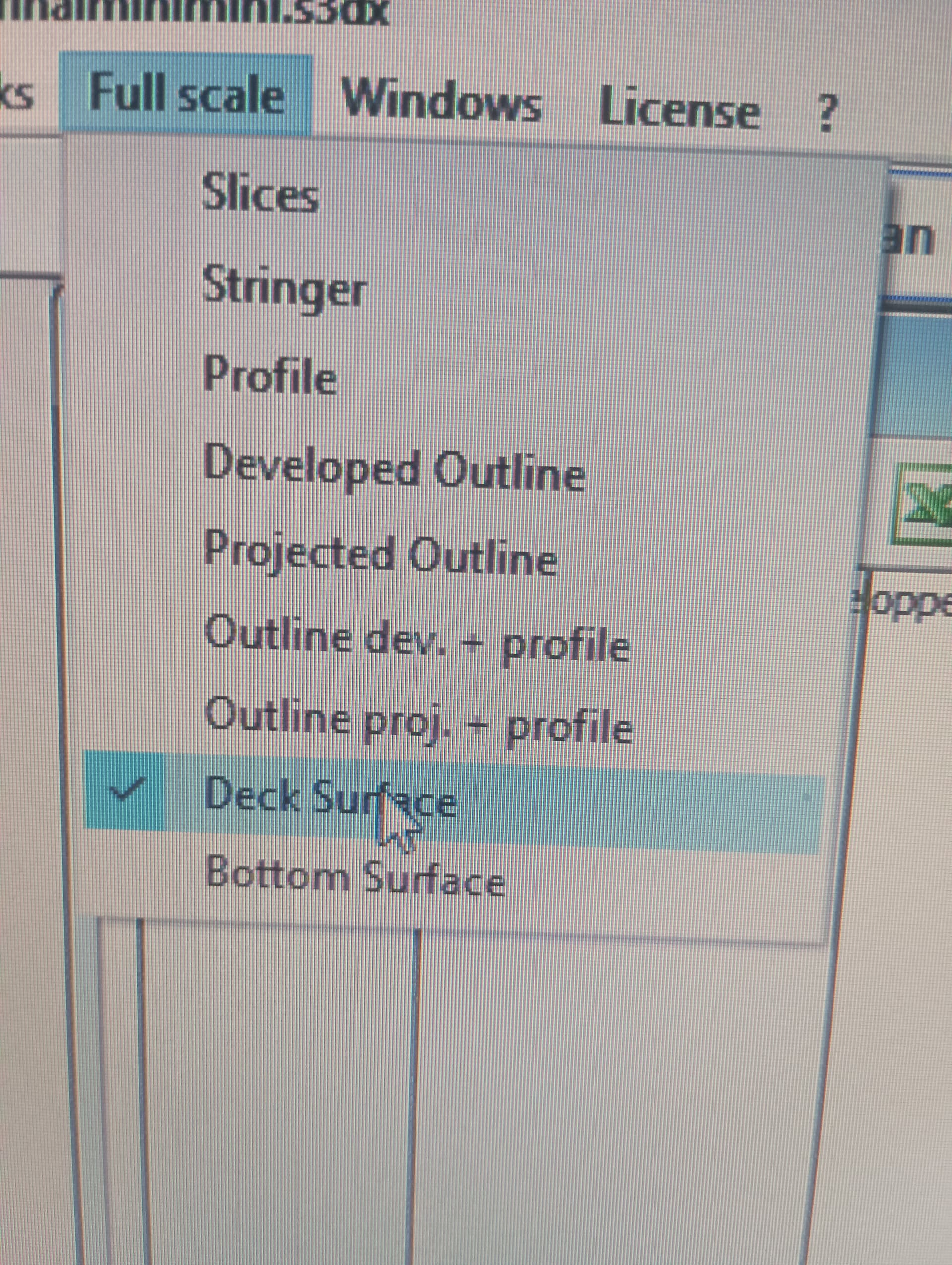Viewport: 952px width, 1265px height.
Task: Choose Outline proj. + profile entry
Action: click(419, 722)
